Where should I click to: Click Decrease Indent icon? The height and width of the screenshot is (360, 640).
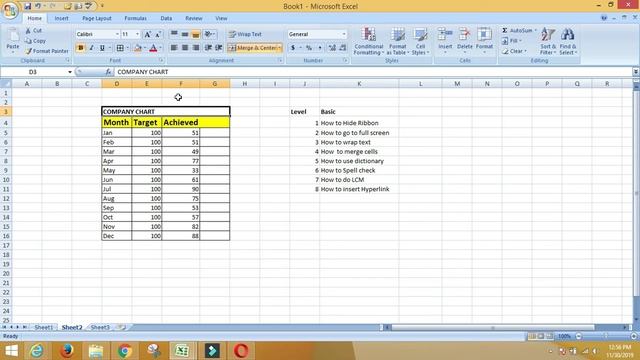click(208, 48)
